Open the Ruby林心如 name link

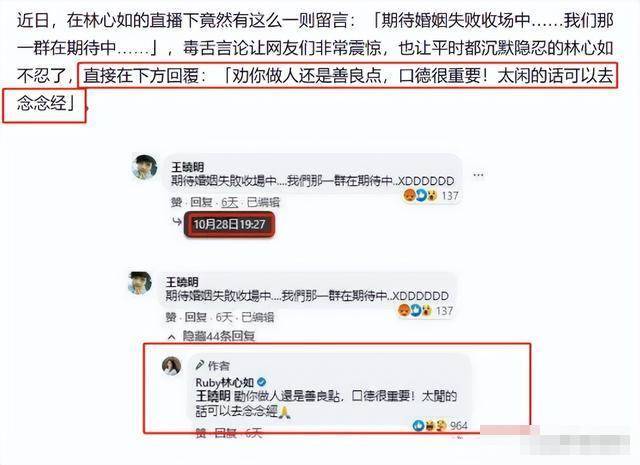tap(225, 383)
